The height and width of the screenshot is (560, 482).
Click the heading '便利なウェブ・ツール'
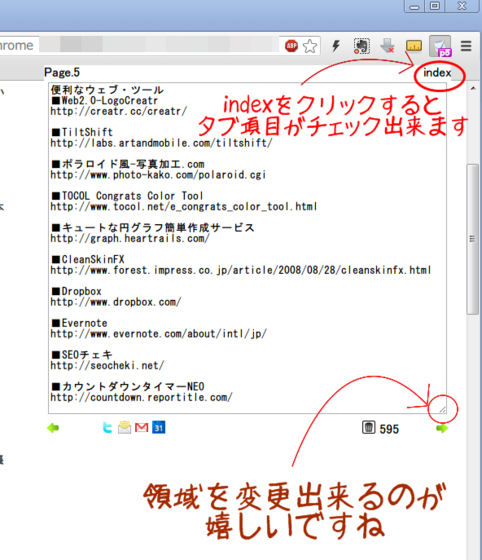coord(107,90)
